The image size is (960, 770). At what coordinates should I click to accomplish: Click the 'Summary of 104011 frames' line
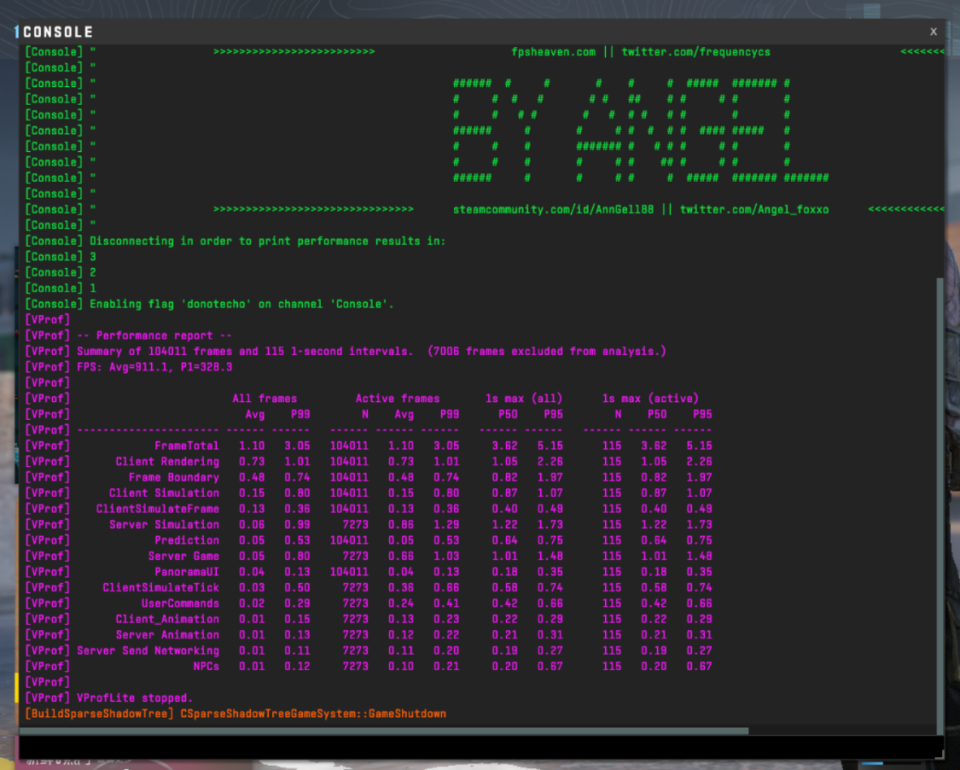coord(371,351)
